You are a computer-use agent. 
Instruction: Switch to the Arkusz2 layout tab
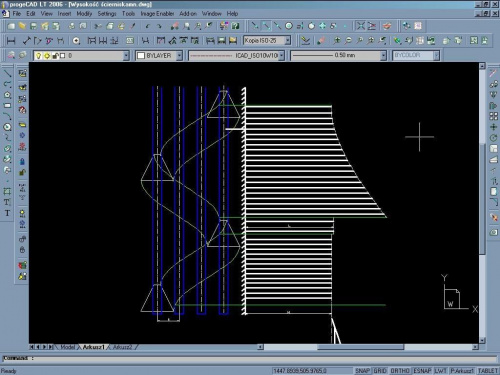(x=122, y=347)
